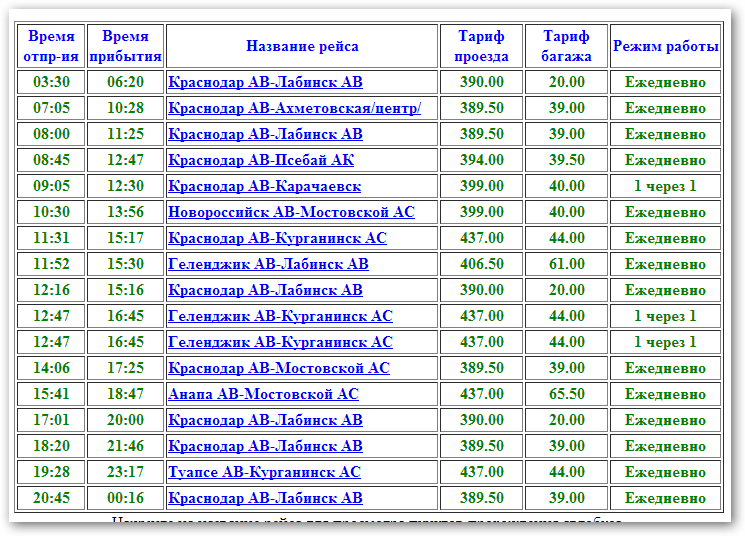This screenshot has width=745, height=536.
Task: Select 'Ежедневно' in the Туапсе row
Action: (665, 472)
